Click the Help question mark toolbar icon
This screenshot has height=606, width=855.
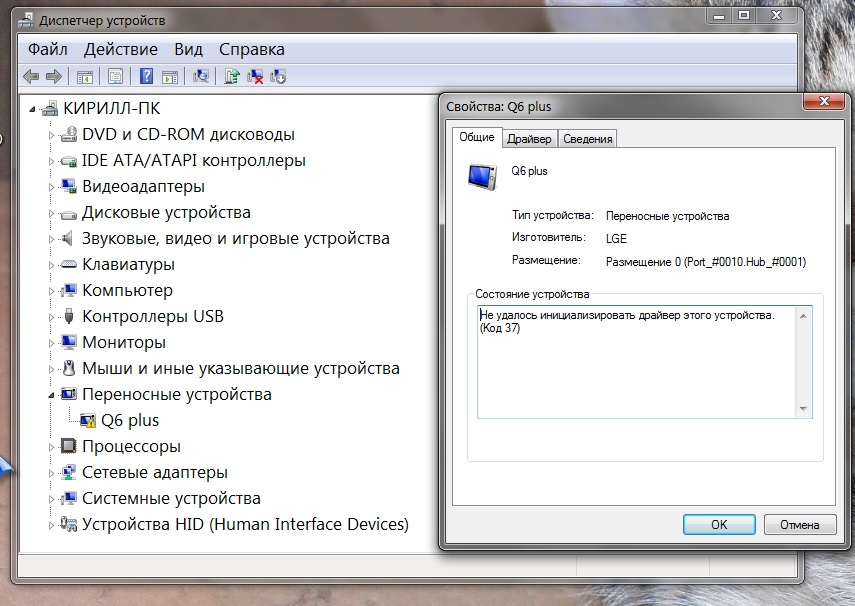coord(146,76)
